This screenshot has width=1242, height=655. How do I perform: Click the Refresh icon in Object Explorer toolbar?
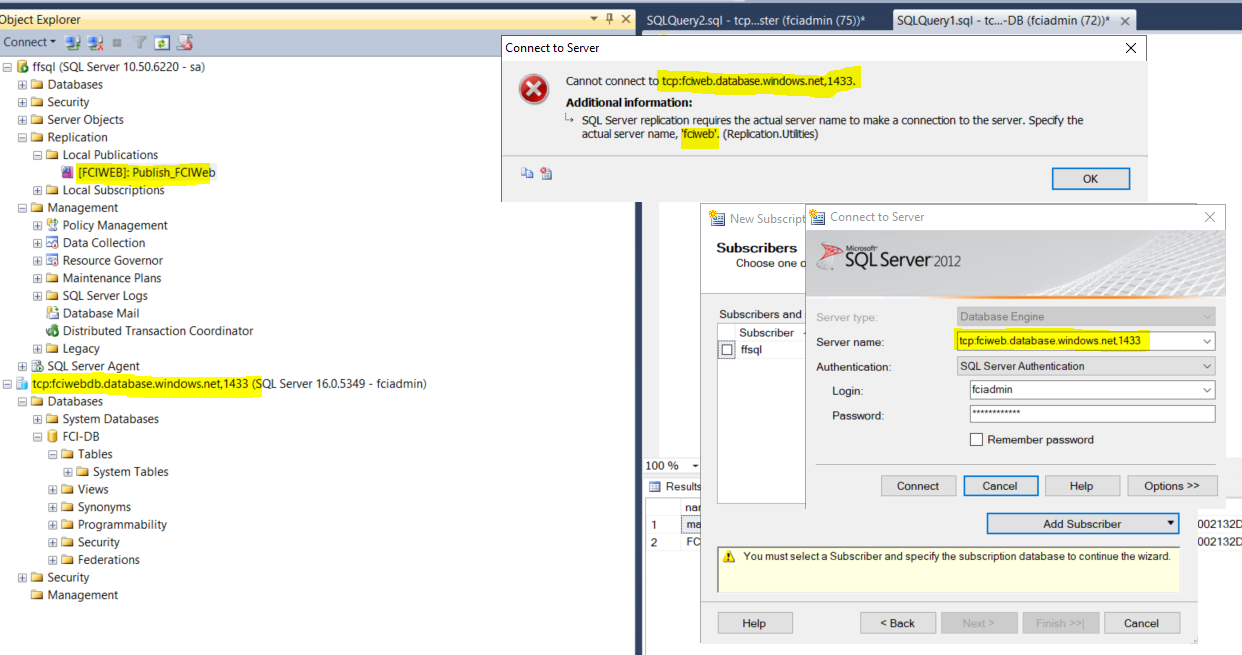point(161,42)
